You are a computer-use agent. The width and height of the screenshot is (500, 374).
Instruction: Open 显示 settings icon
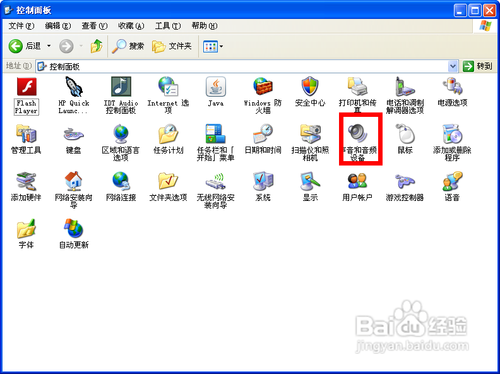(x=310, y=181)
